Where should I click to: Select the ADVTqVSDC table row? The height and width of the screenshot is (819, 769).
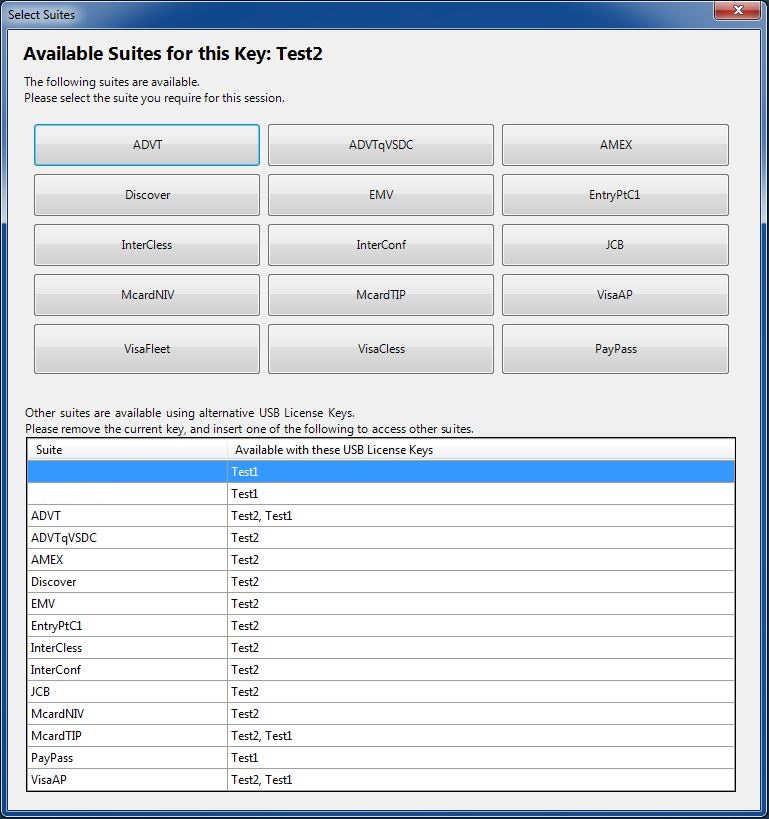click(381, 537)
